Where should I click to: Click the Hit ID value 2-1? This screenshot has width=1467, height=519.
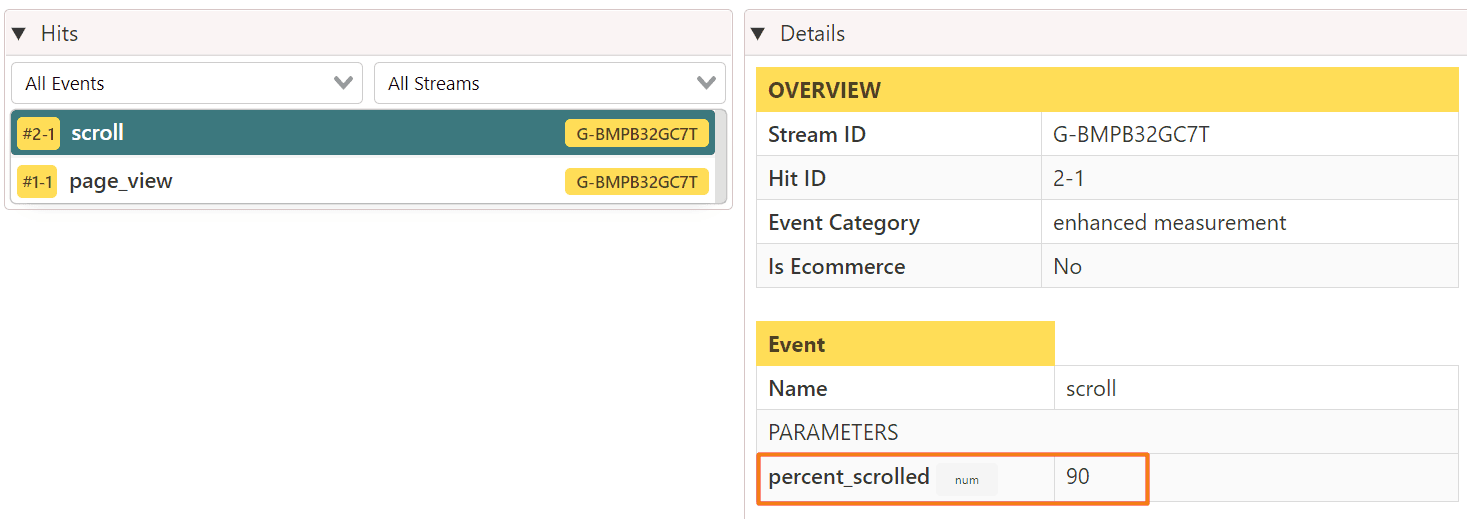1069,178
